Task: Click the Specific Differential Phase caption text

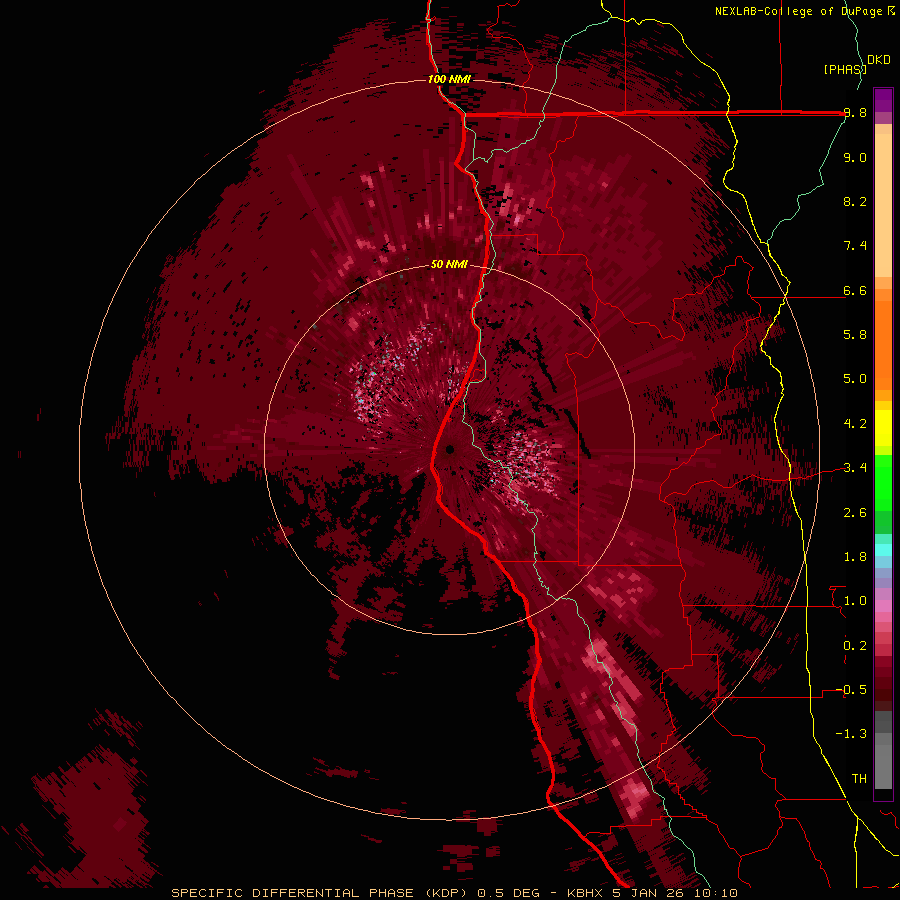Action: point(454,893)
